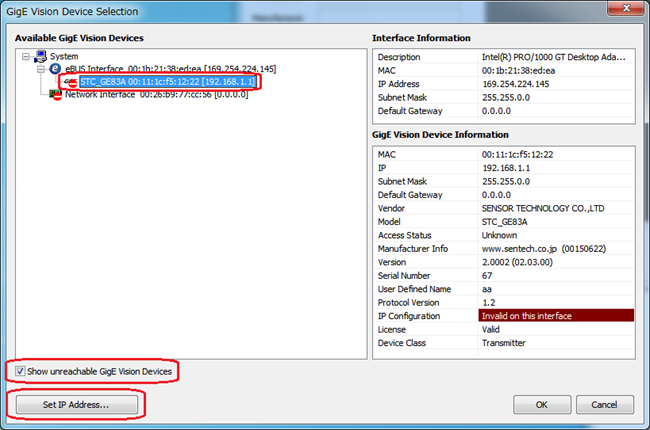Open the Set IP Address dialog
Screen dimensions: 650x430
[x=76, y=405]
